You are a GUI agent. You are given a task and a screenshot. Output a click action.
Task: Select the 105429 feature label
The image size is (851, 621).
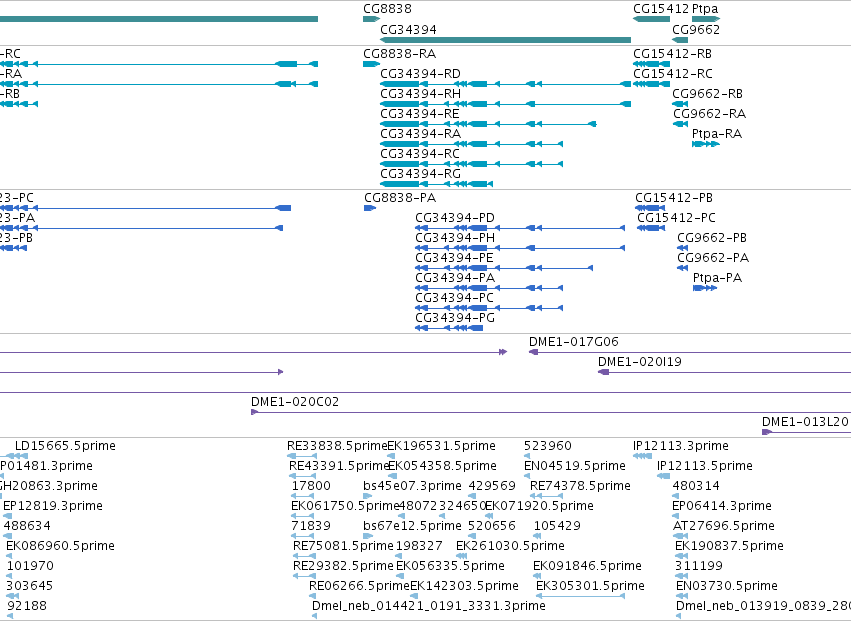coord(557,526)
